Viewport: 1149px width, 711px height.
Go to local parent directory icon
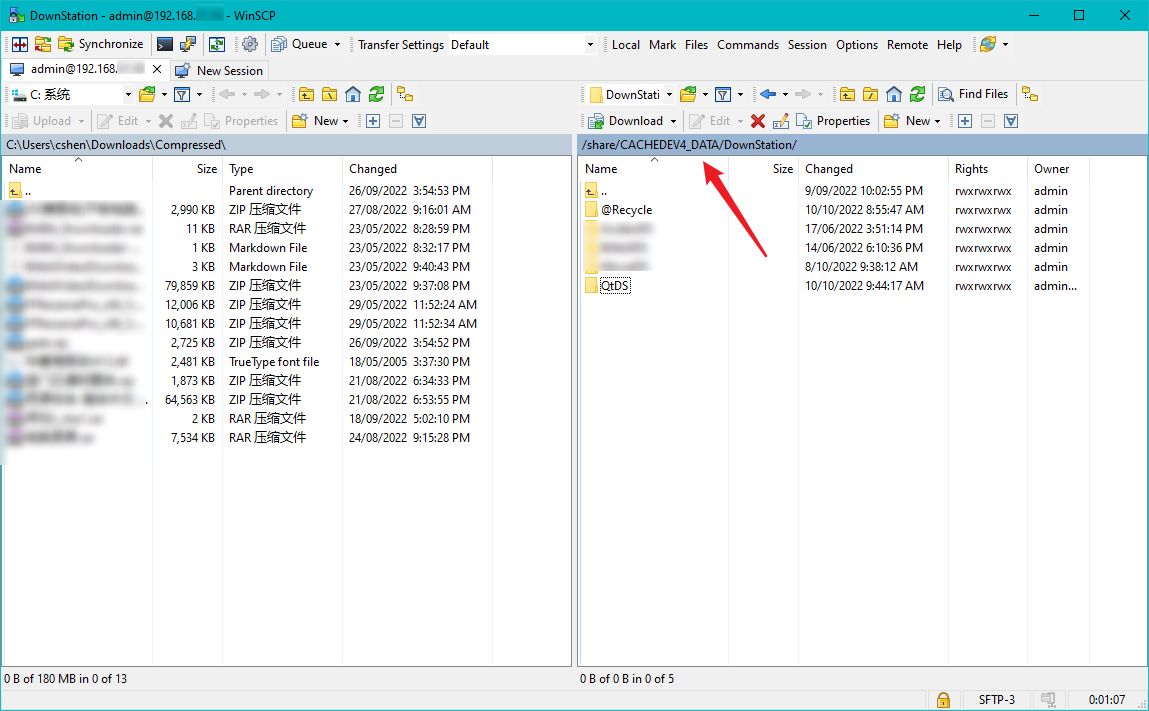(306, 94)
